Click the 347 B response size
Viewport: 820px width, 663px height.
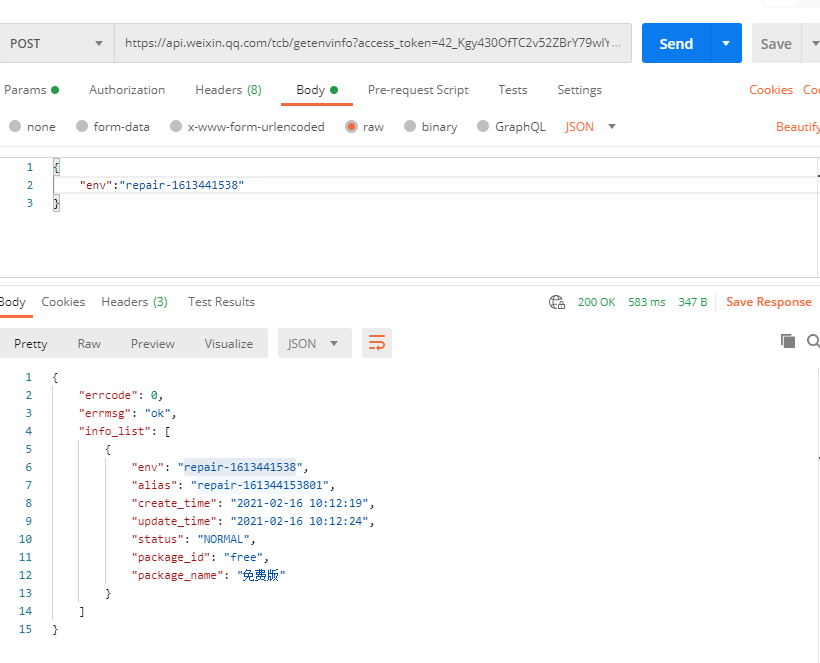pyautogui.click(x=693, y=302)
